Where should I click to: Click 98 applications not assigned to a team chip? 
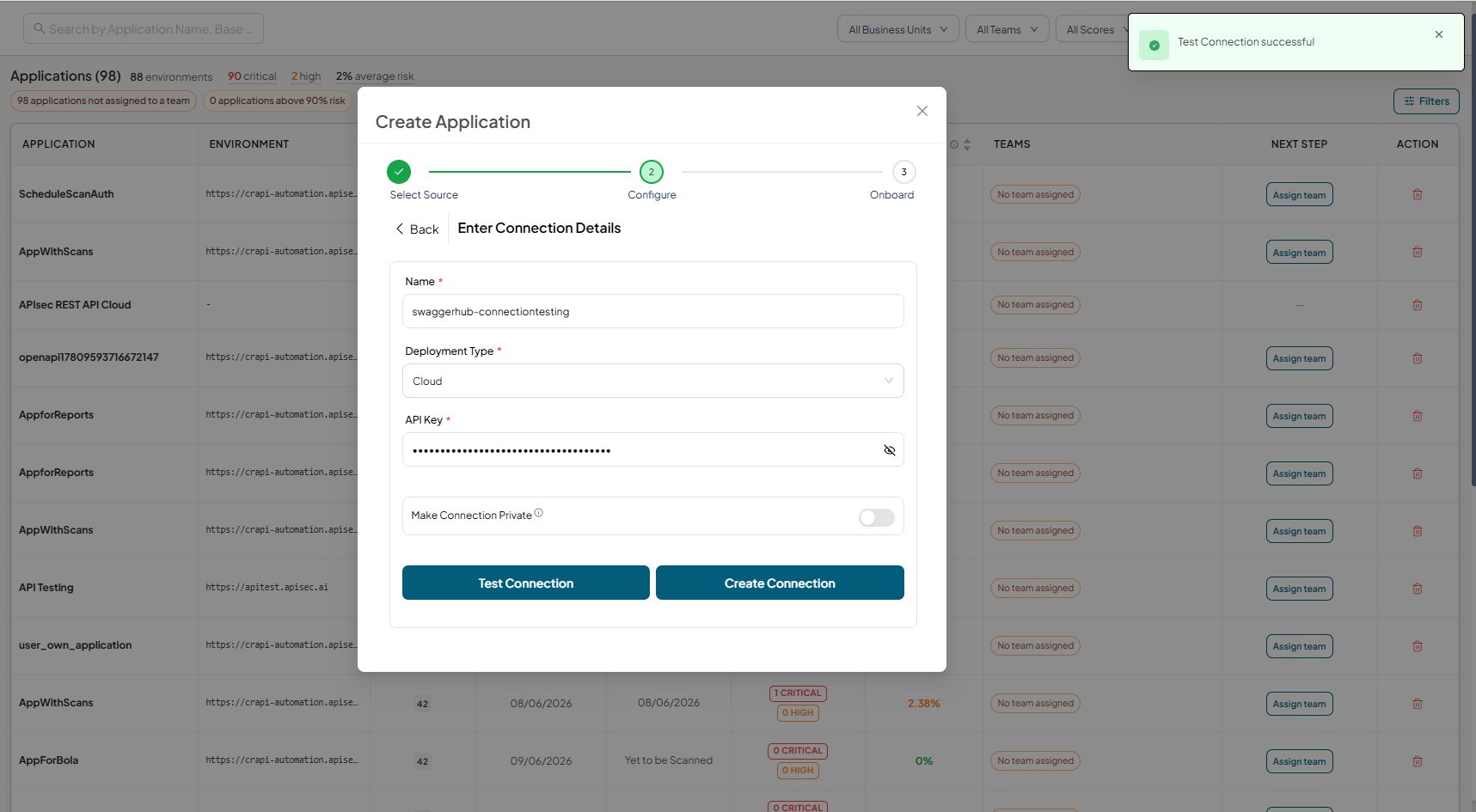103,101
